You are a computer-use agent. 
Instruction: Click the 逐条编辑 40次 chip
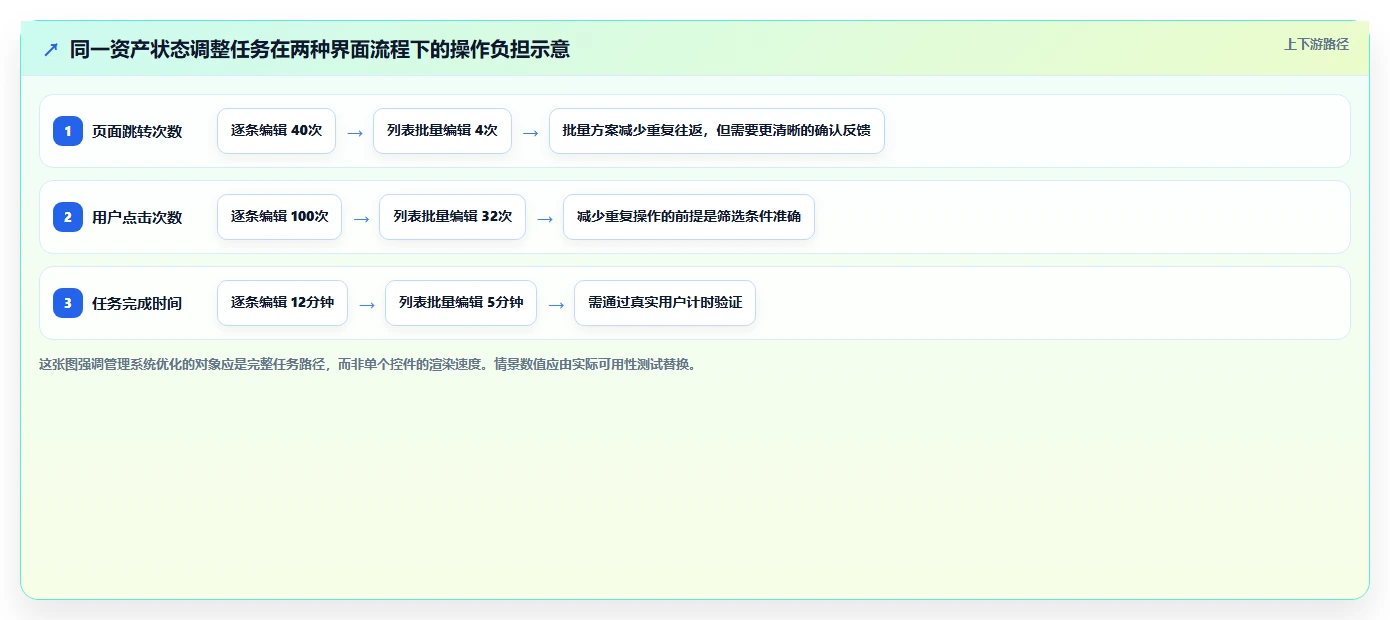pyautogui.click(x=276, y=131)
